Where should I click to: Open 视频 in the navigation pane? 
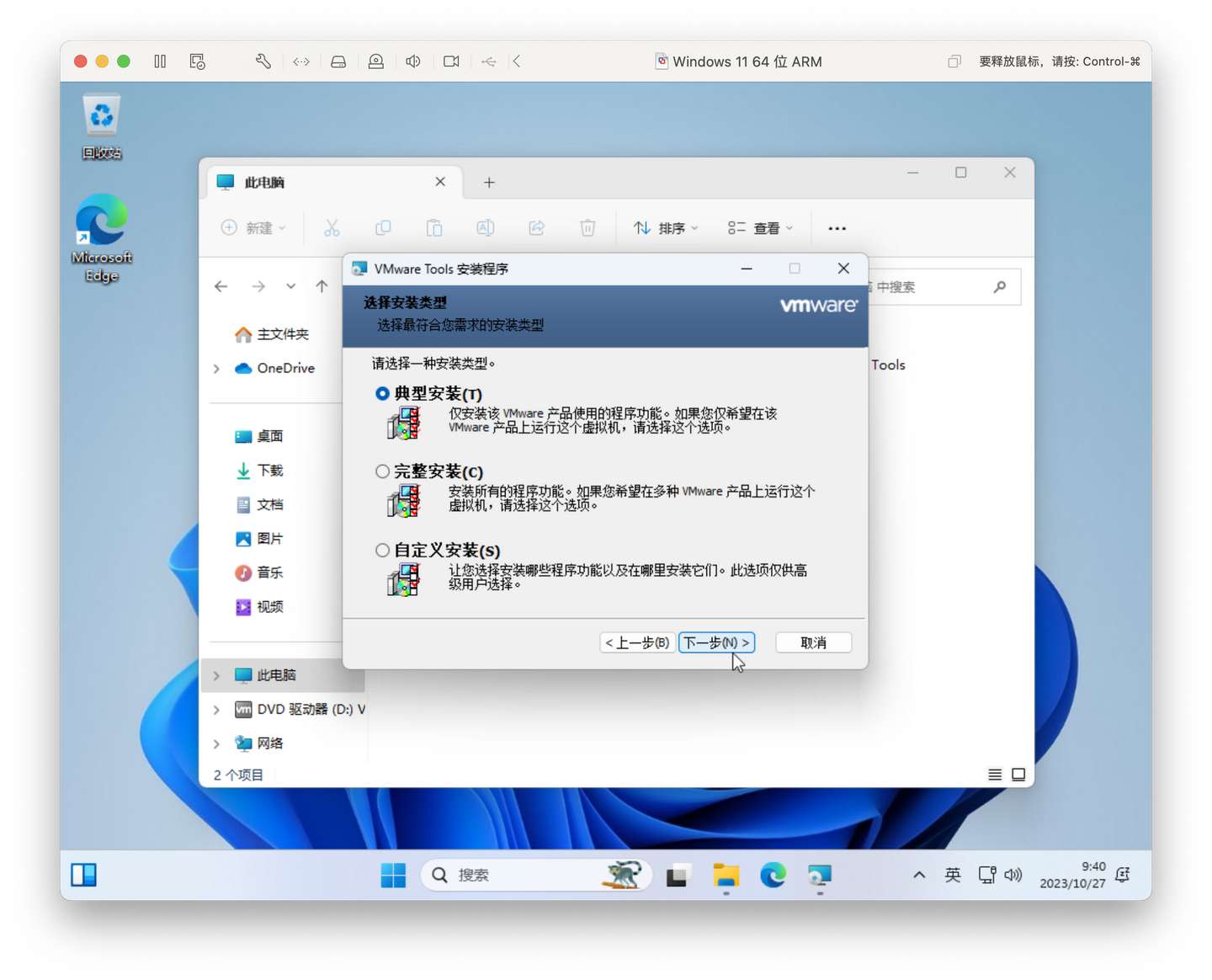coord(259,607)
